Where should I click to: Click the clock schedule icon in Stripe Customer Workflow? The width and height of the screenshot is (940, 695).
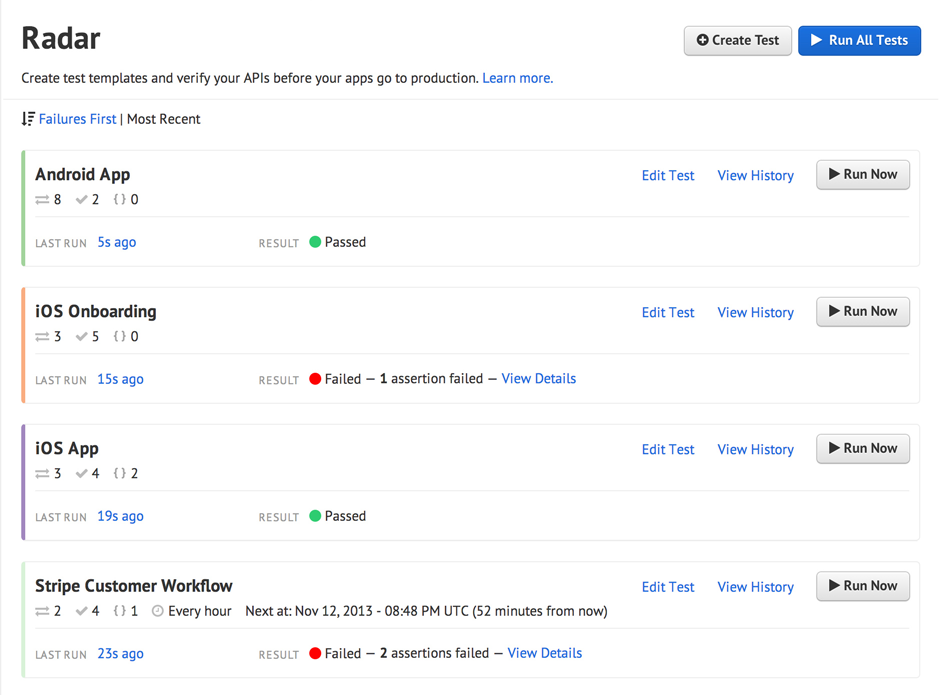pyautogui.click(x=157, y=611)
